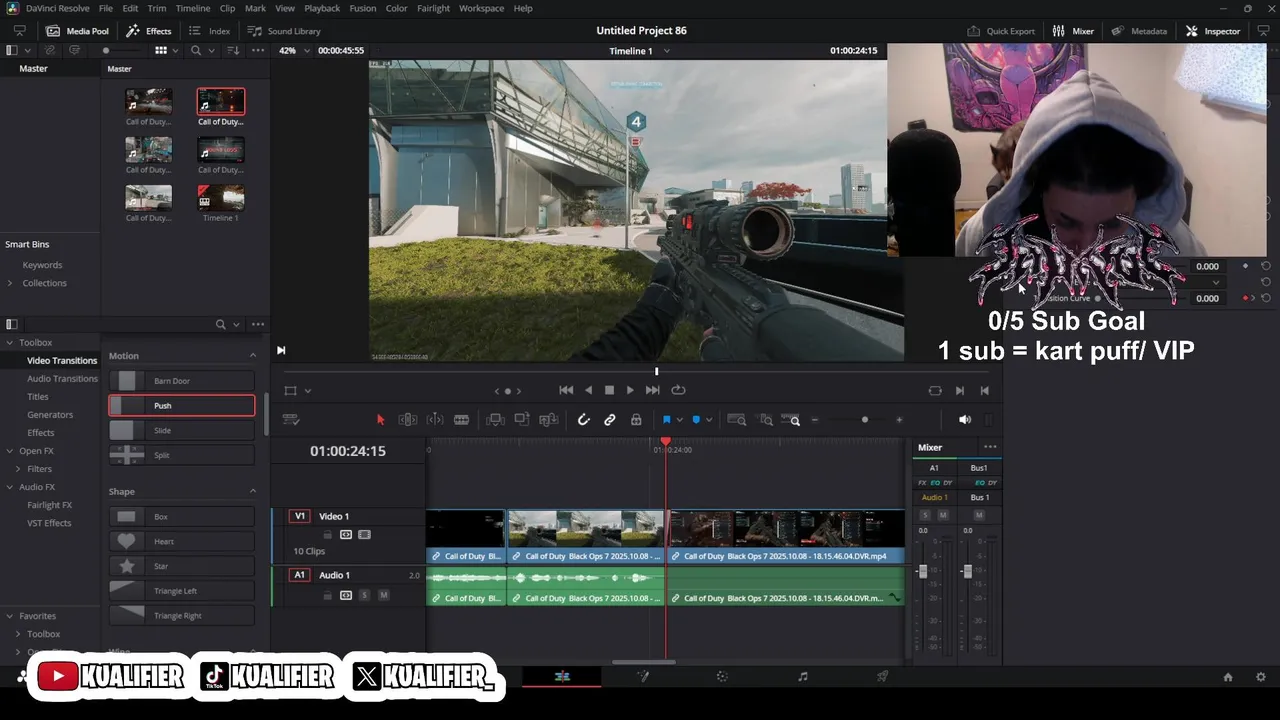This screenshot has width=1280, height=720.
Task: Add a blue marker at playhead
Action: pyautogui.click(x=696, y=420)
